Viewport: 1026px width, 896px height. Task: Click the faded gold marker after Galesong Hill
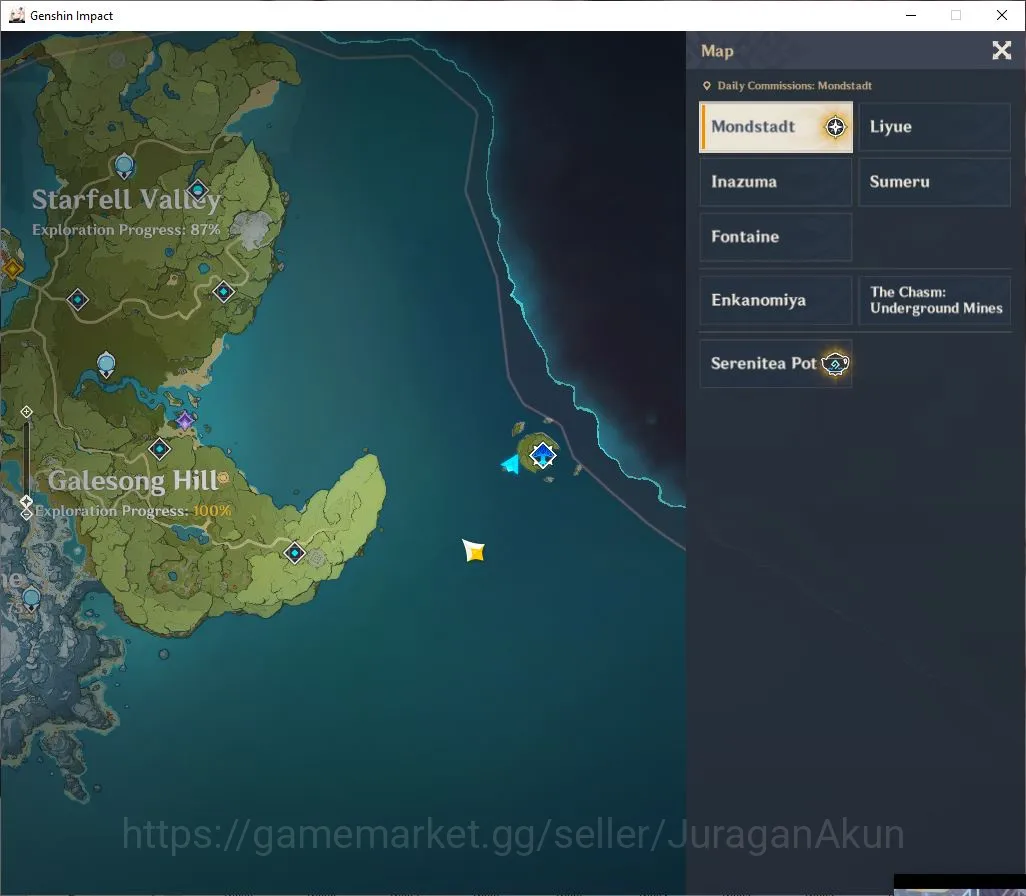[x=224, y=478]
